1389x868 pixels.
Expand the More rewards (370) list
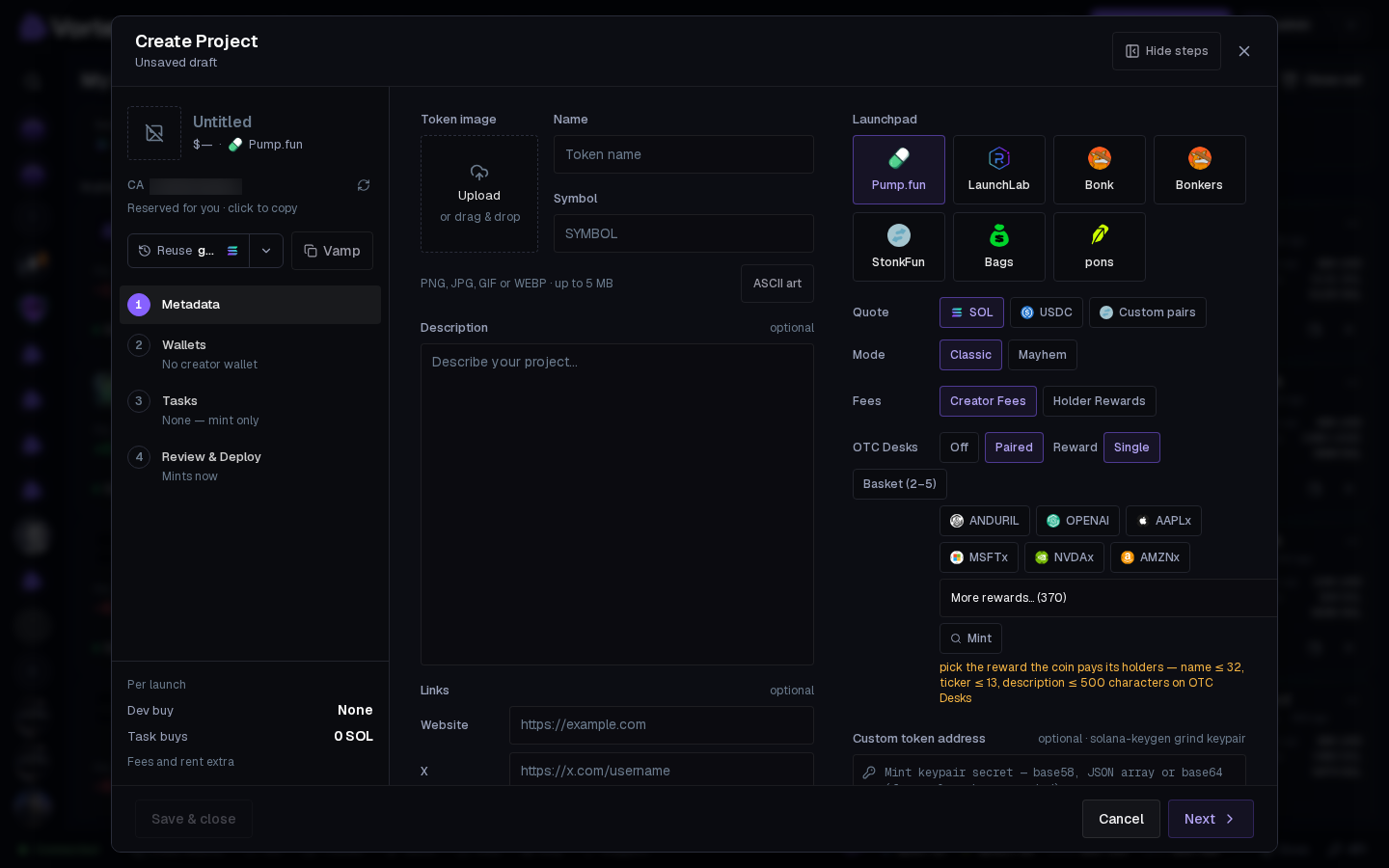pos(1108,598)
